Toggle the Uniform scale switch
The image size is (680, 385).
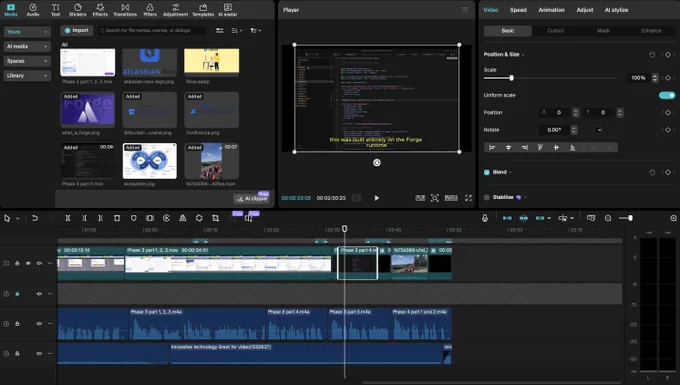coord(667,95)
